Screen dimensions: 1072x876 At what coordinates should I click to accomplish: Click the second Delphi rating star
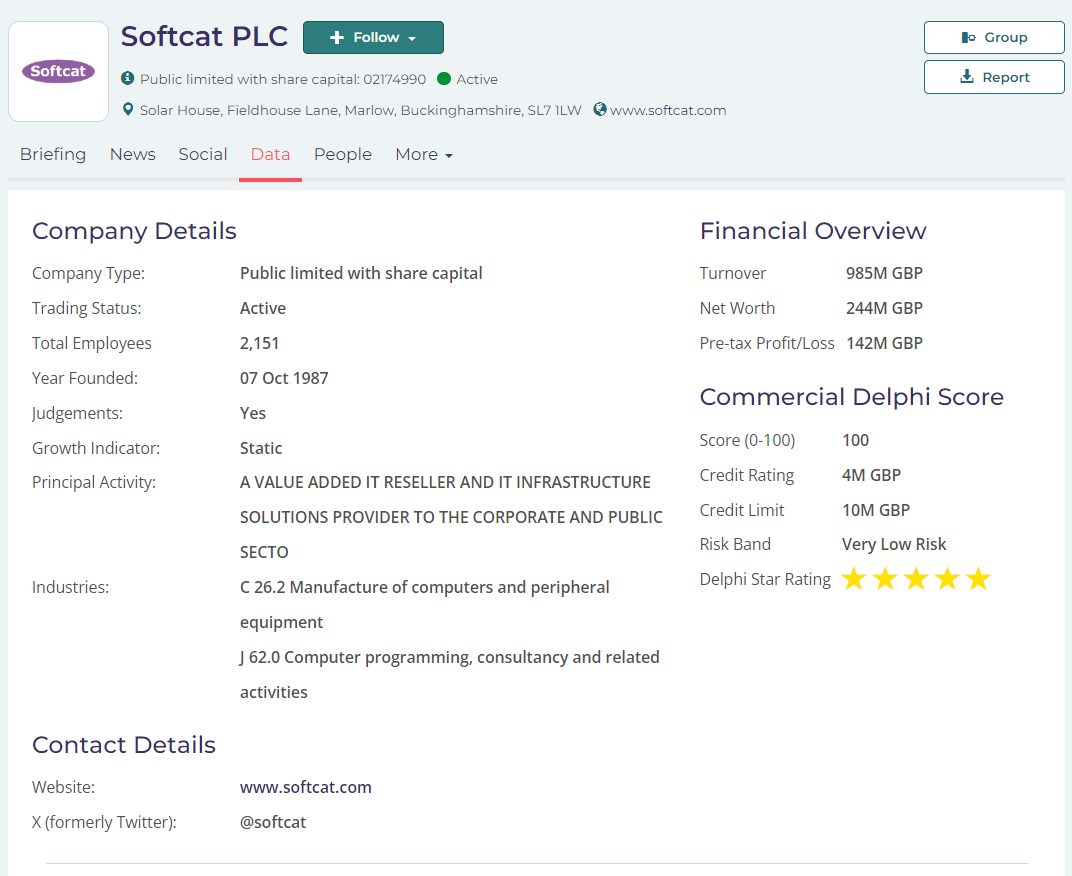coord(885,579)
